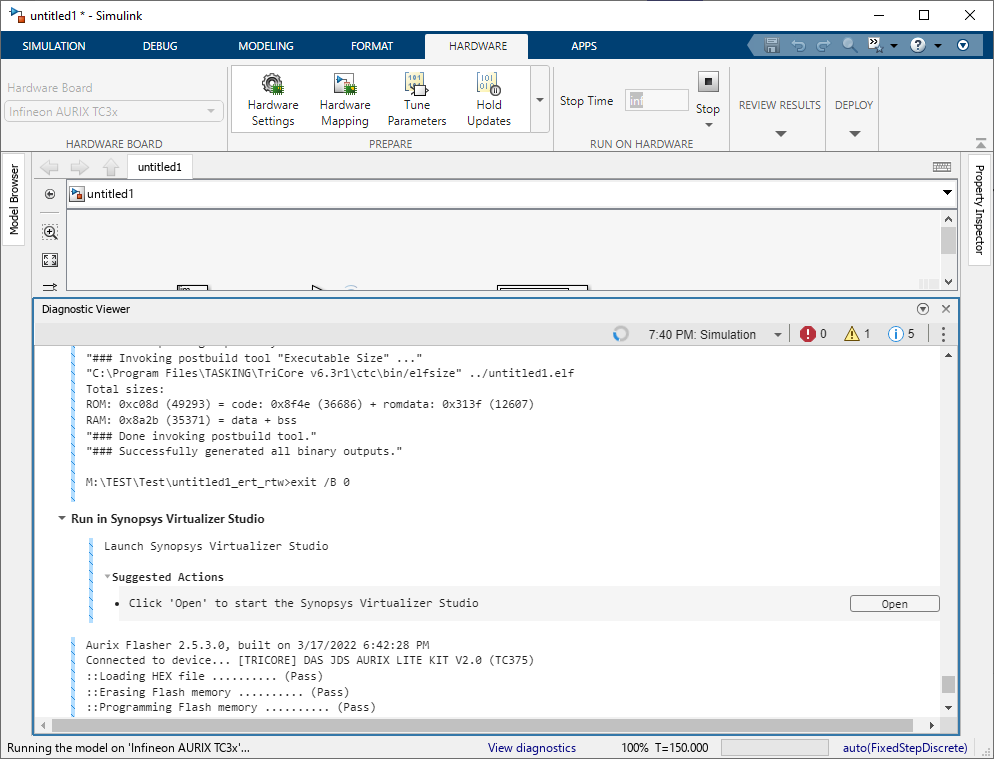
Task: Expand the Review Results section dropdown
Action: [x=779, y=134]
